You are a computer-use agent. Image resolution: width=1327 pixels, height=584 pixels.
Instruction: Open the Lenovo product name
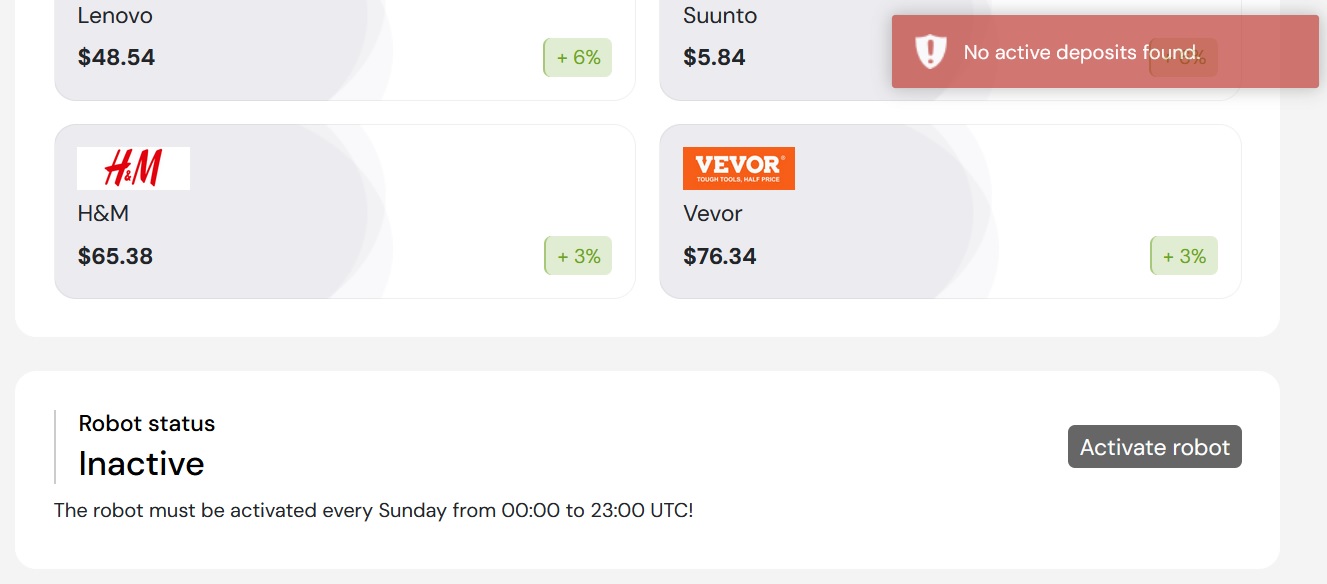[x=115, y=16]
